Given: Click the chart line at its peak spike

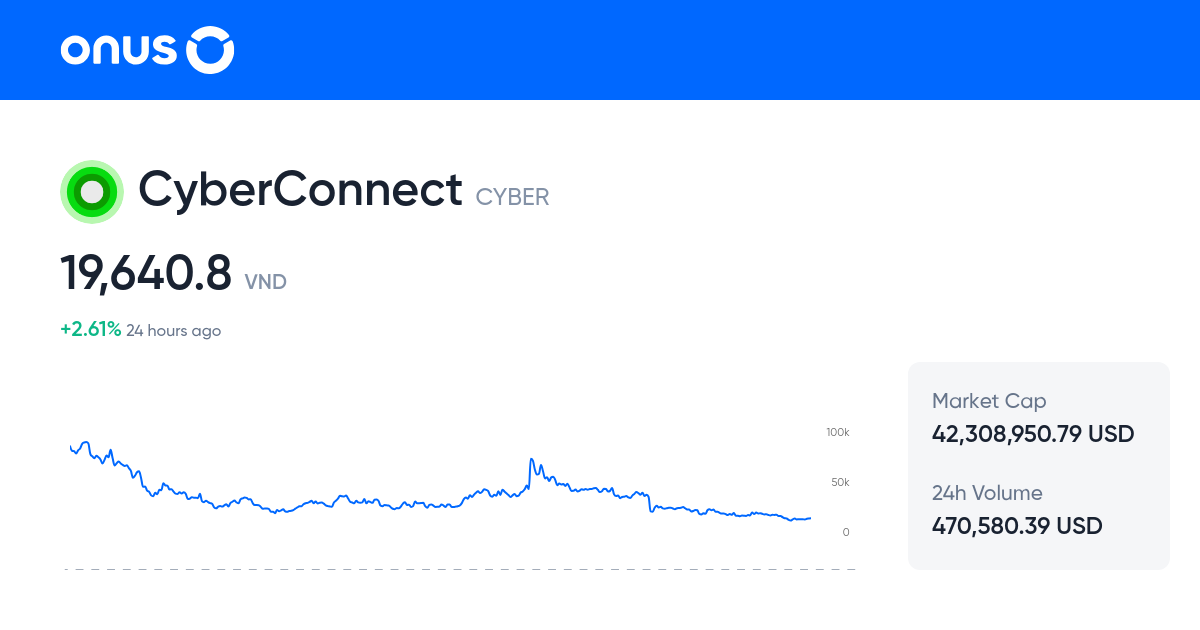Looking at the screenshot, I should pyautogui.click(x=530, y=456).
